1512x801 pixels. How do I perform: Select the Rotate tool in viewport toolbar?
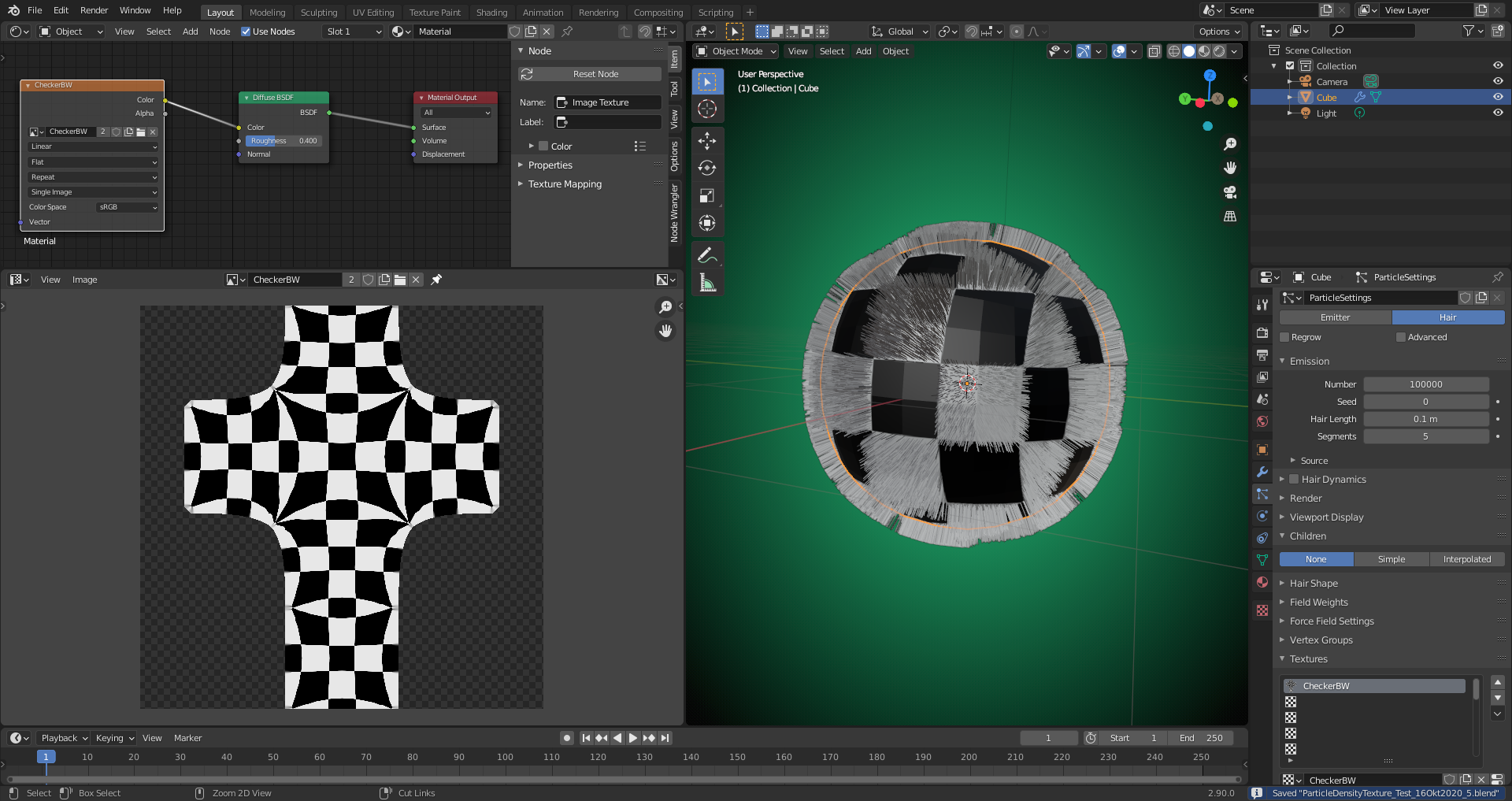coord(706,168)
